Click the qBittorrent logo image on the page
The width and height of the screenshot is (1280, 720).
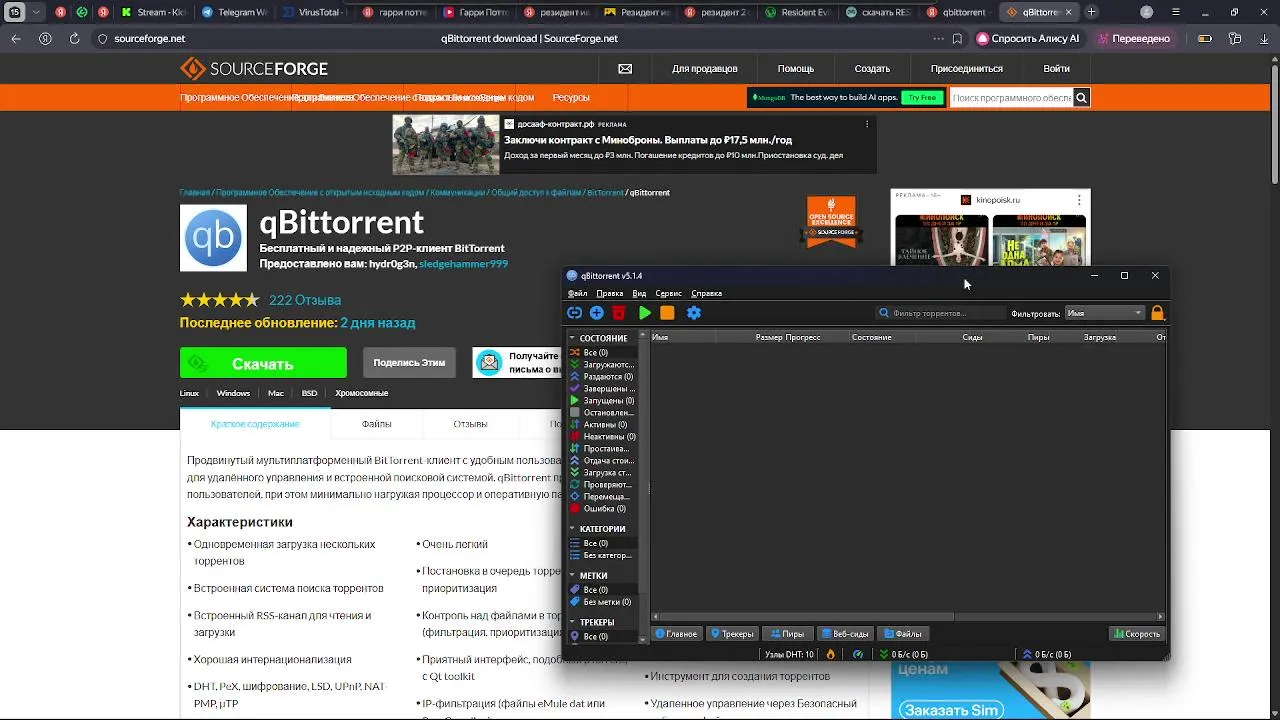pyautogui.click(x=213, y=238)
